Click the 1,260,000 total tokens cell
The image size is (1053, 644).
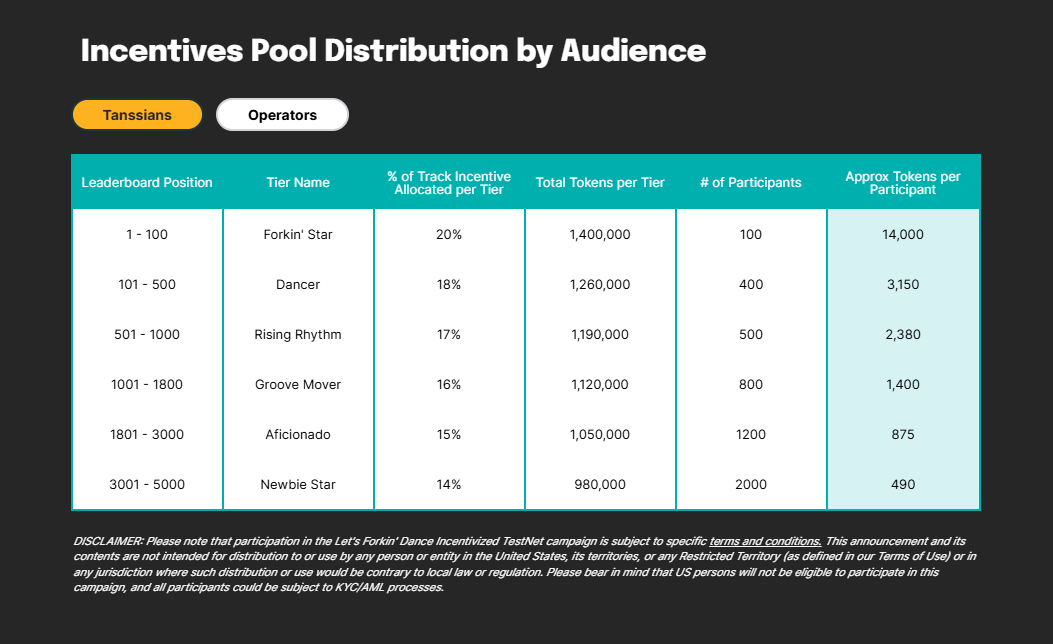pos(600,285)
